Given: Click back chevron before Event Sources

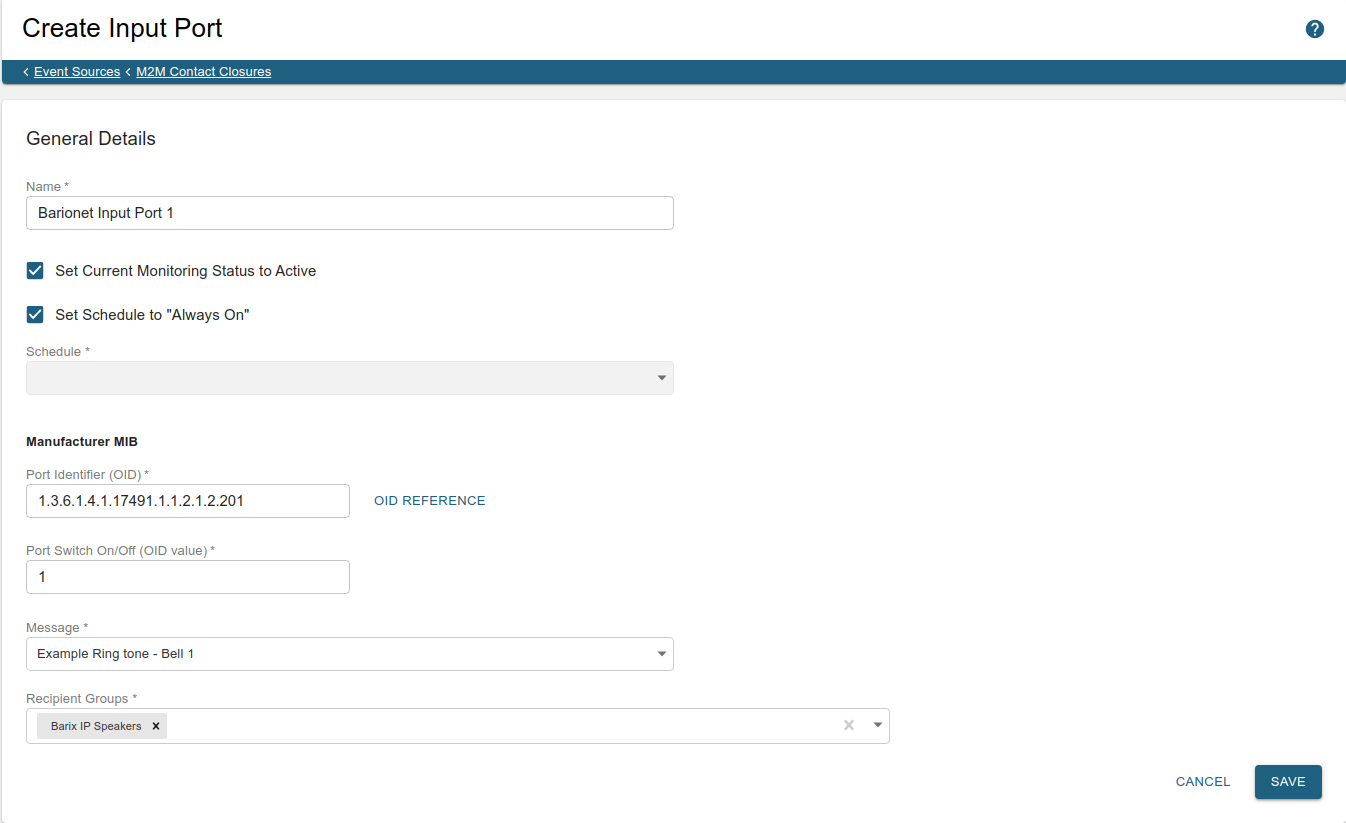Looking at the screenshot, I should coord(26,72).
